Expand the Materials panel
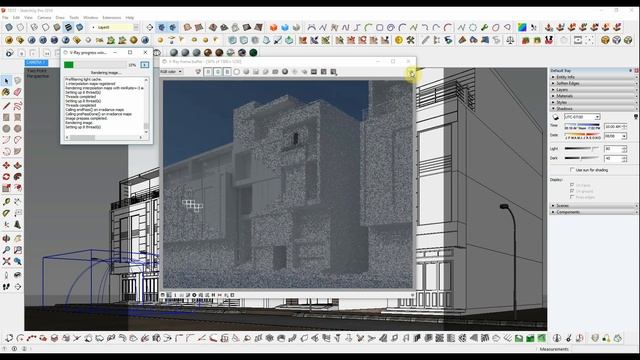 coord(593,96)
